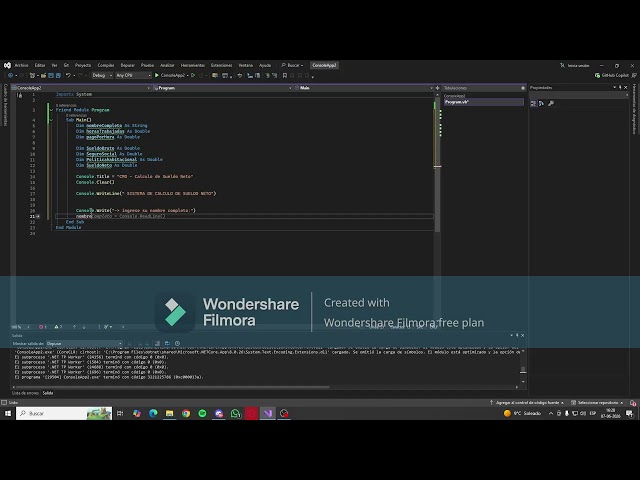The height and width of the screenshot is (480, 640).
Task: Open Google Chrome from the taskbar
Action: pos(186,413)
